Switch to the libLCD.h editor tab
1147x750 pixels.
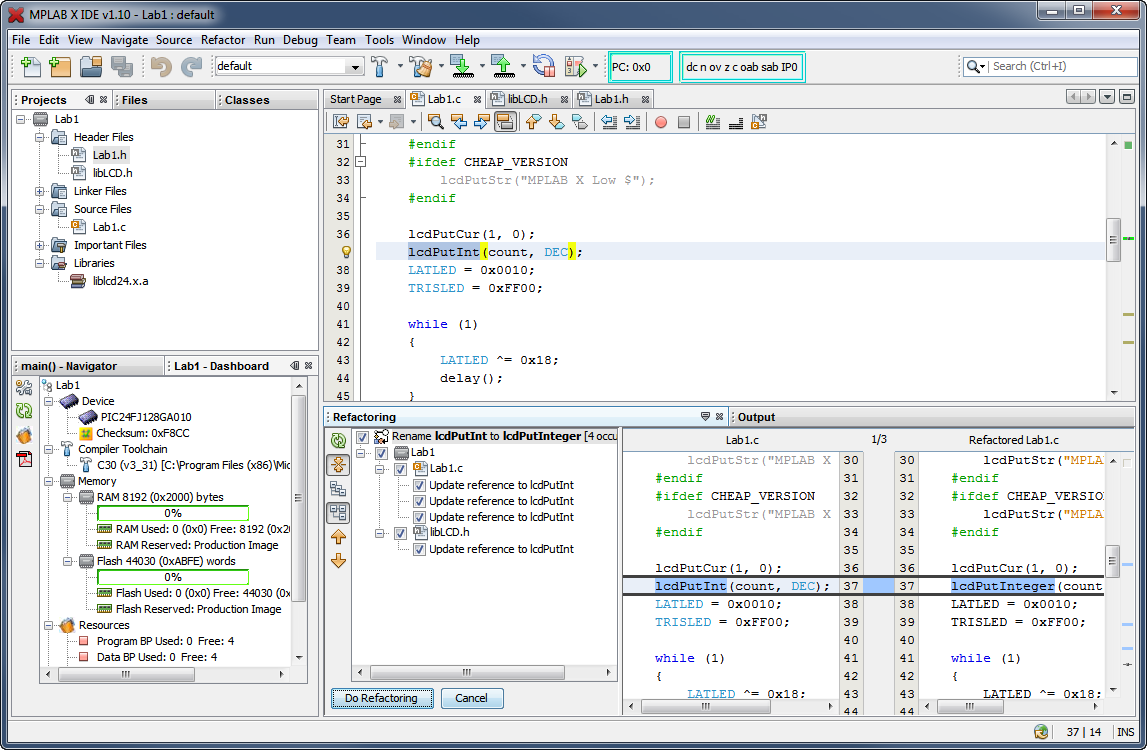[x=527, y=99]
